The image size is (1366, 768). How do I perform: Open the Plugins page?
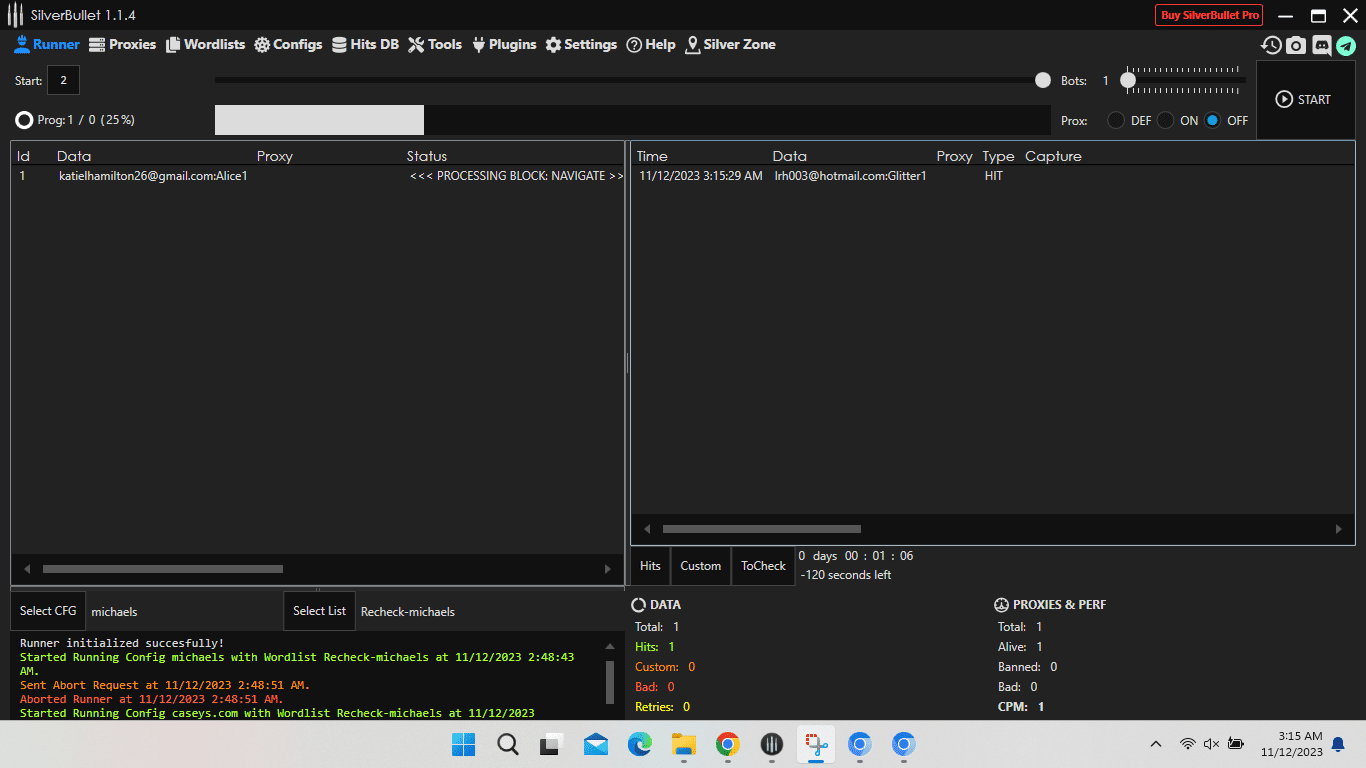pyautogui.click(x=503, y=45)
